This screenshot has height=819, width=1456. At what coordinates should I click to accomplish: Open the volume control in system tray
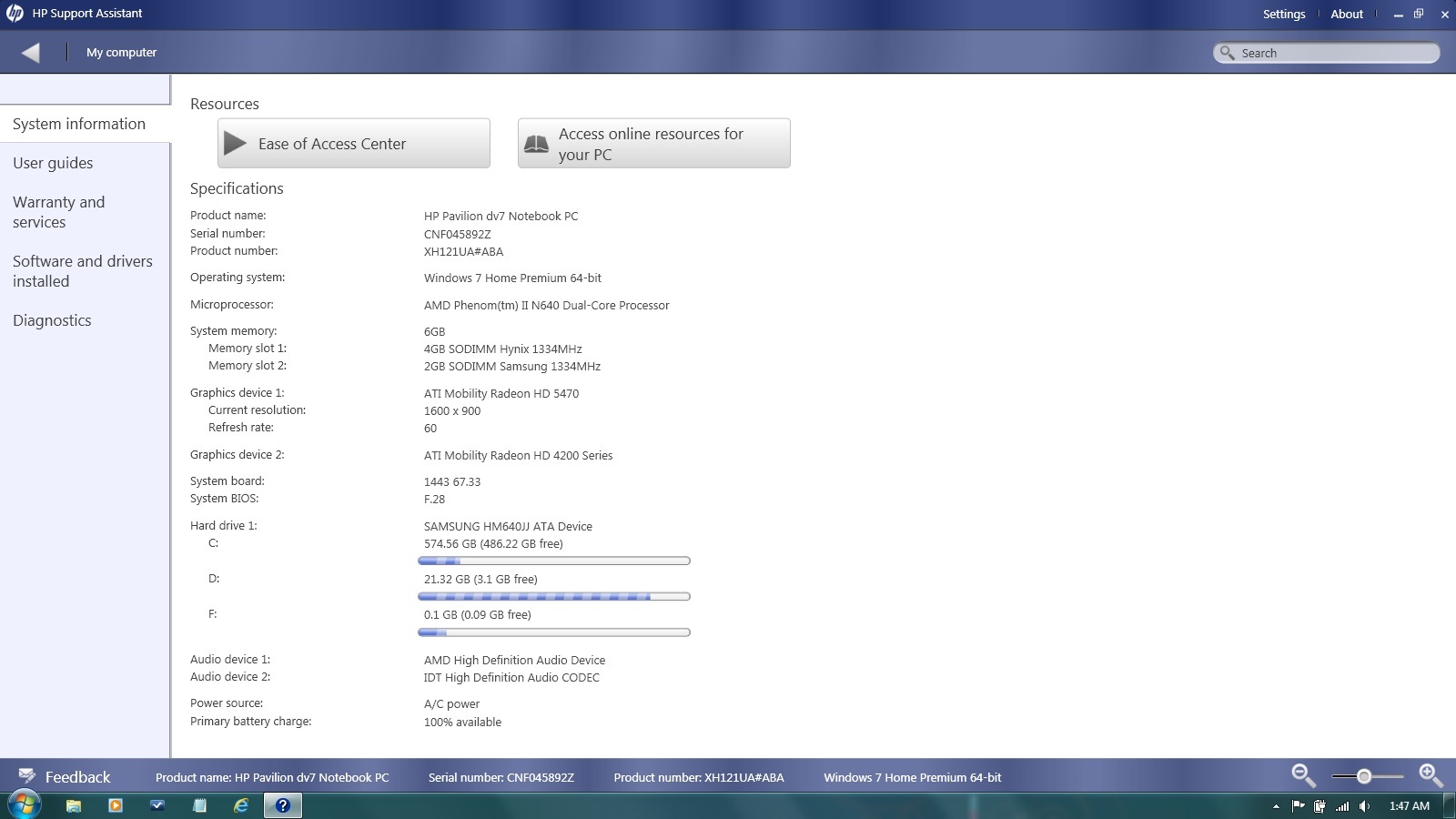[1364, 806]
